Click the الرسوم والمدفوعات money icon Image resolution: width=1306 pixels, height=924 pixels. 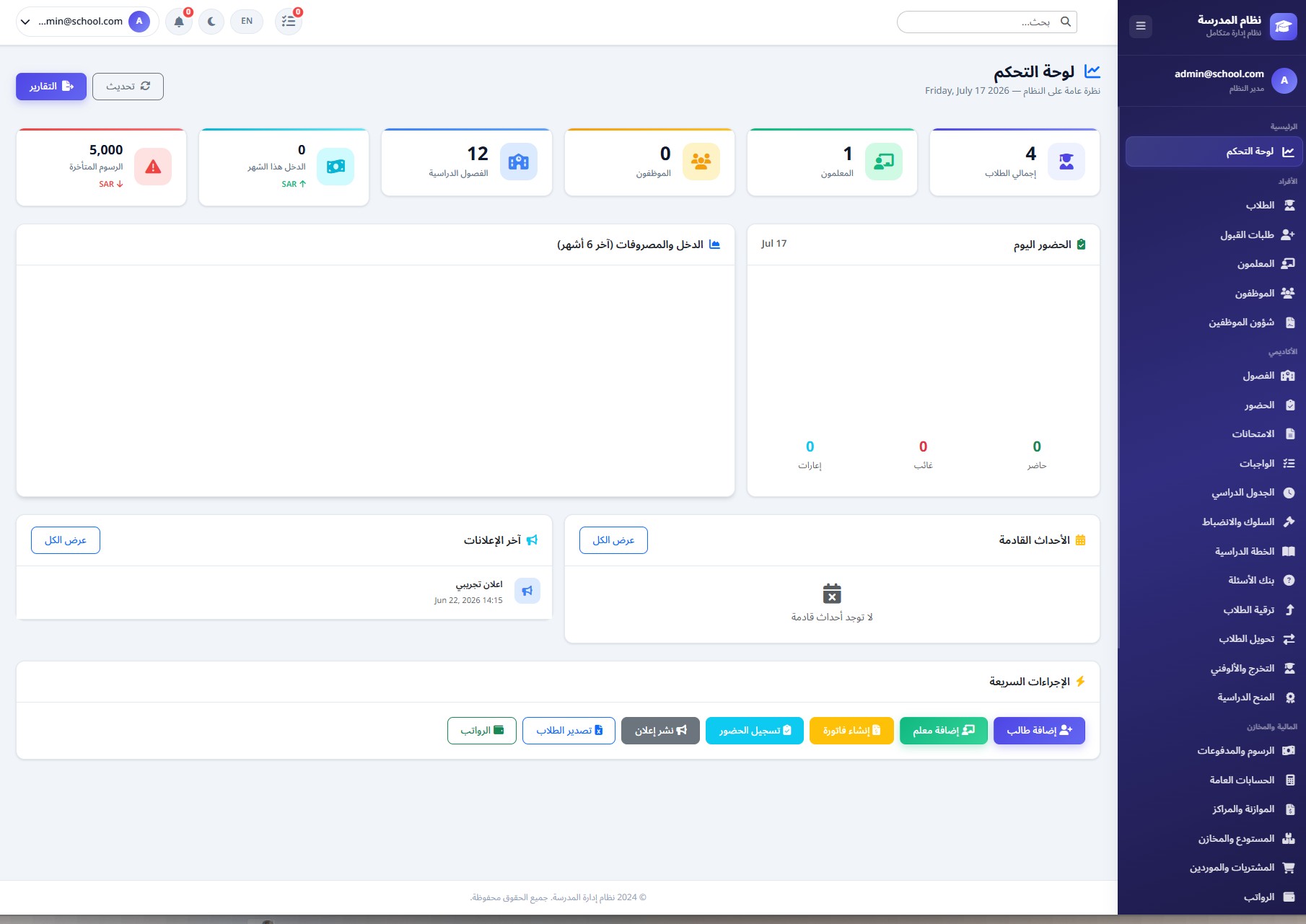[x=1289, y=751]
